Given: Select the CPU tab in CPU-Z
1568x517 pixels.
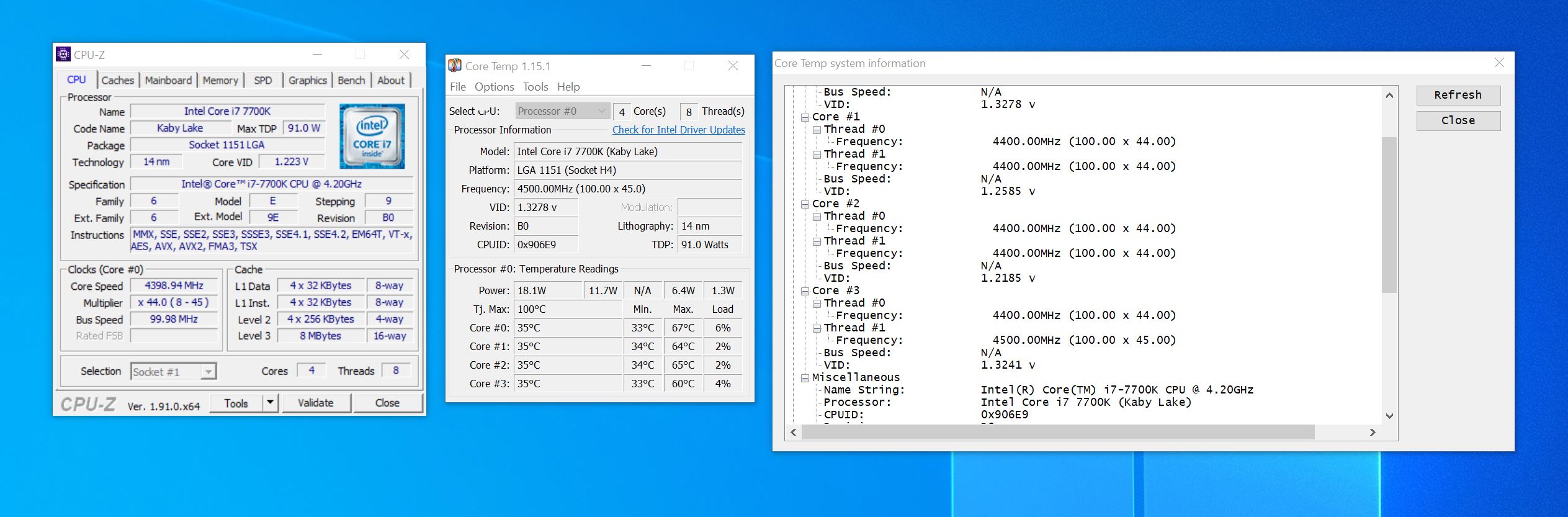Looking at the screenshot, I should (x=77, y=79).
